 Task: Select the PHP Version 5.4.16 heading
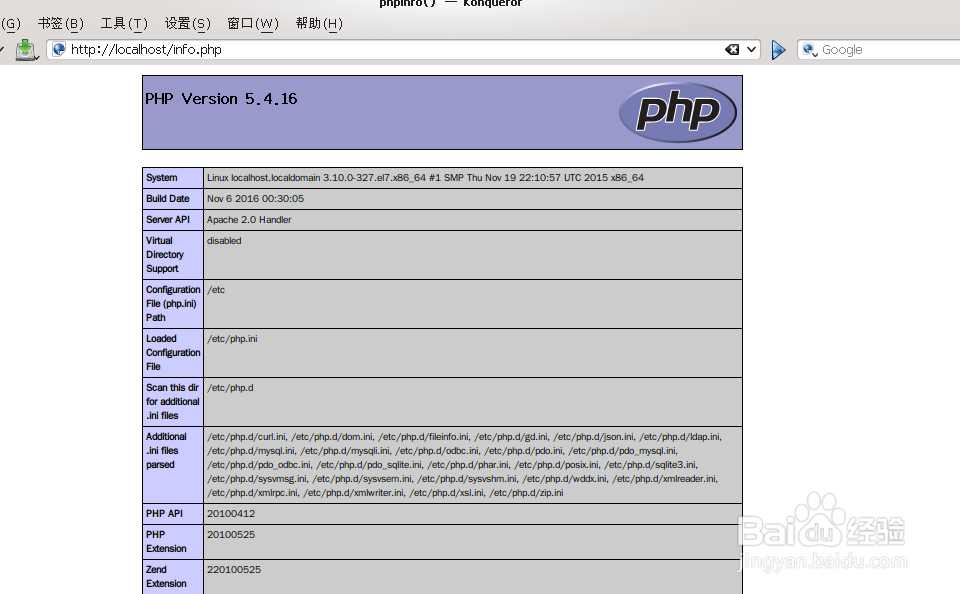(x=221, y=99)
